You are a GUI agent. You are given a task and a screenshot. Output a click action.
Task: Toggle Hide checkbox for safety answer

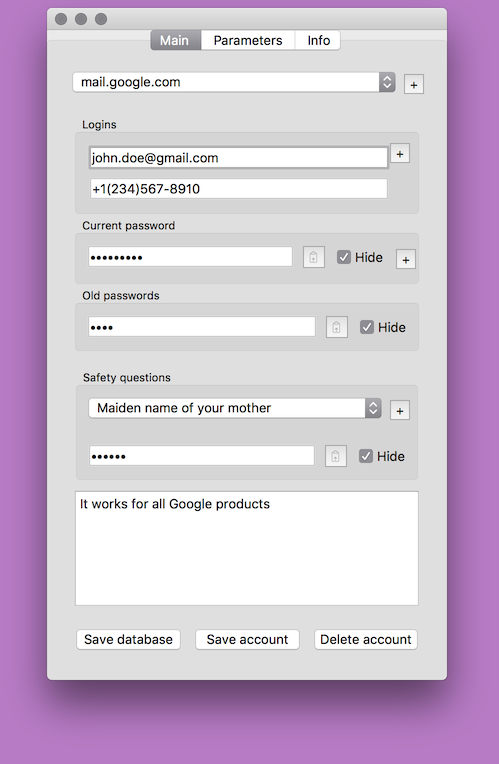366,456
